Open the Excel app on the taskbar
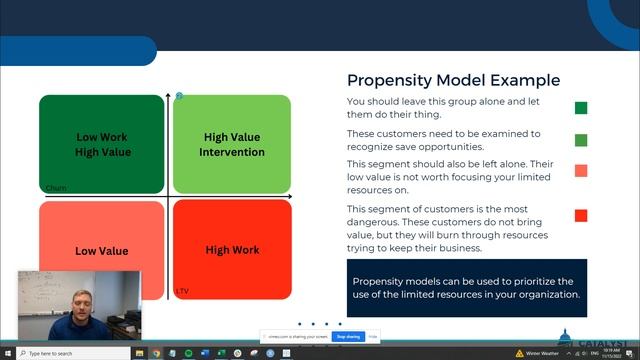Image resolution: width=640 pixels, height=360 pixels. (221, 353)
